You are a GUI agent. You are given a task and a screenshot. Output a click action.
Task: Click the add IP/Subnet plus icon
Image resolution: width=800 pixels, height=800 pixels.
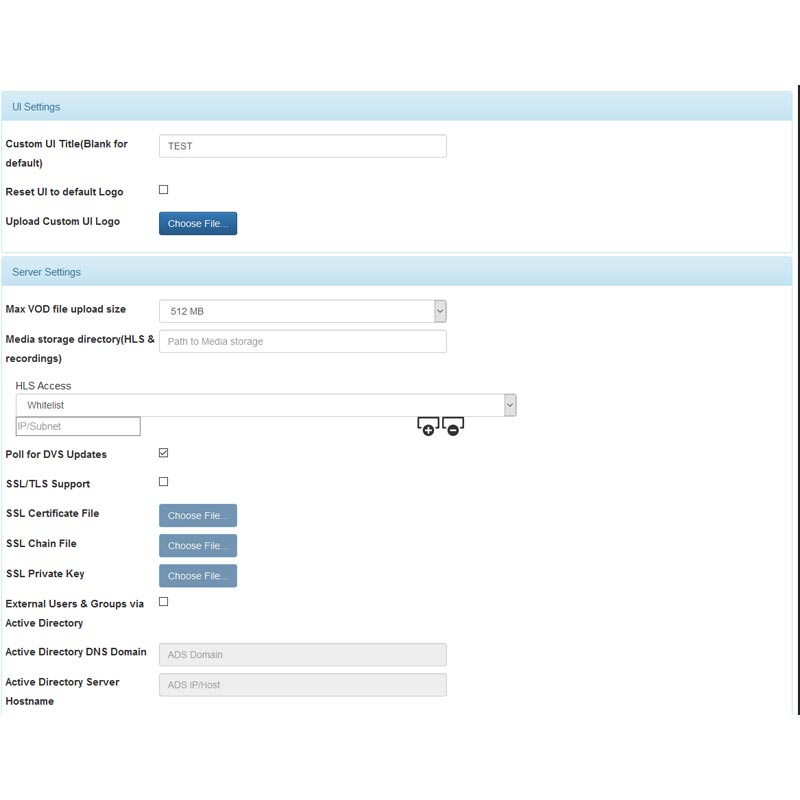(428, 428)
